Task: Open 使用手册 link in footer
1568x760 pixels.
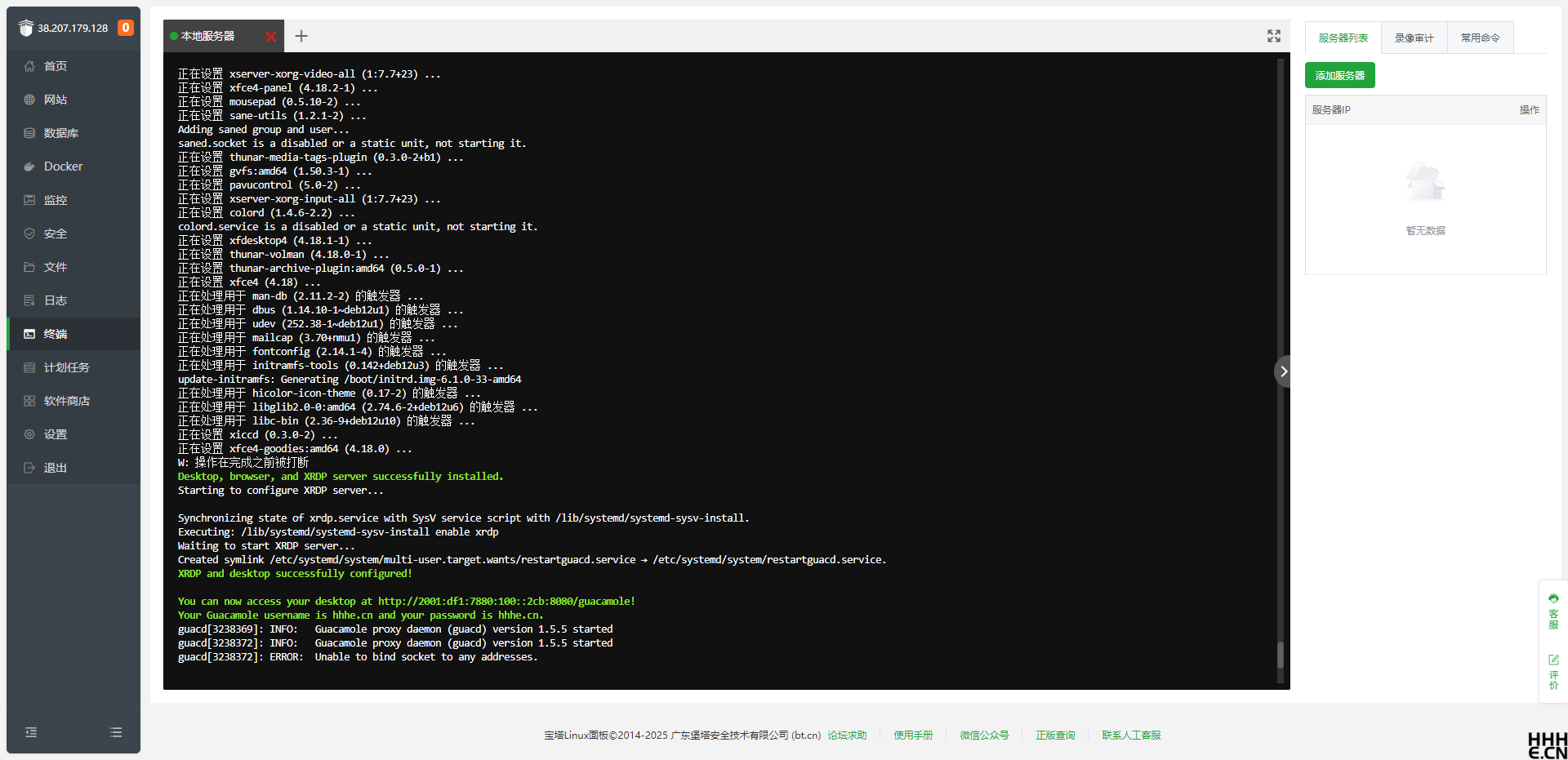Action: (913, 736)
